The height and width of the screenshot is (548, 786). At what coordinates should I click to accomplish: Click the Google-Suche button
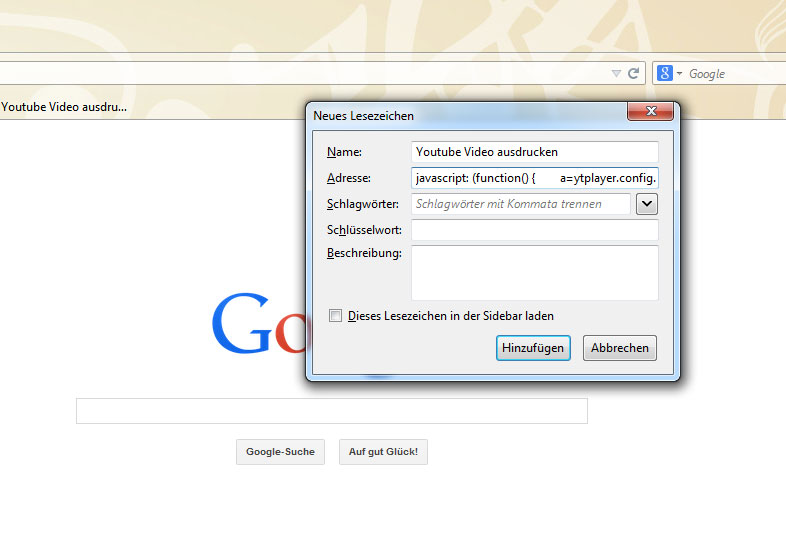[x=280, y=452]
